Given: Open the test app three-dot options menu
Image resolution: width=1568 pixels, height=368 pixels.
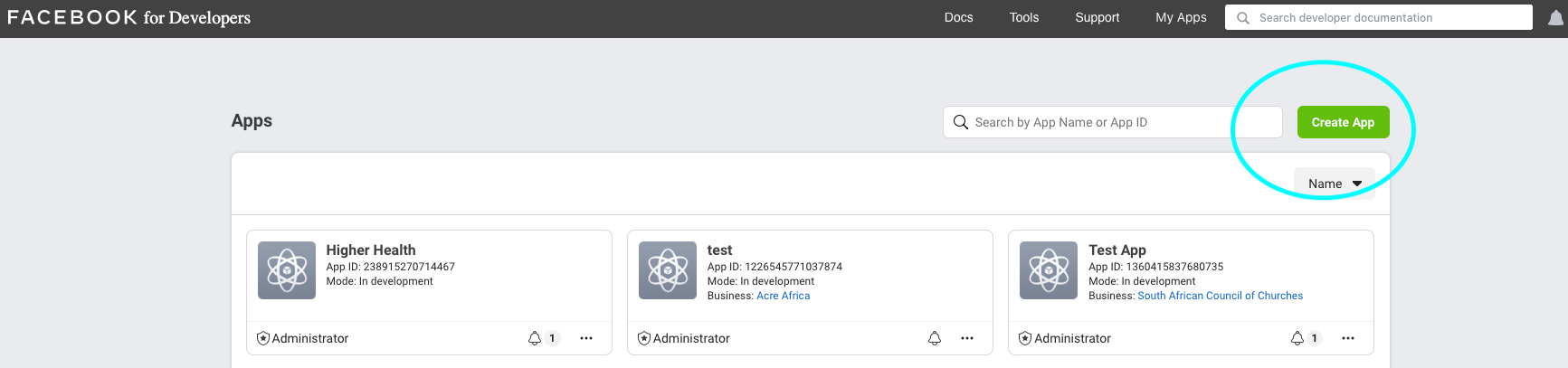Looking at the screenshot, I should click(x=967, y=338).
